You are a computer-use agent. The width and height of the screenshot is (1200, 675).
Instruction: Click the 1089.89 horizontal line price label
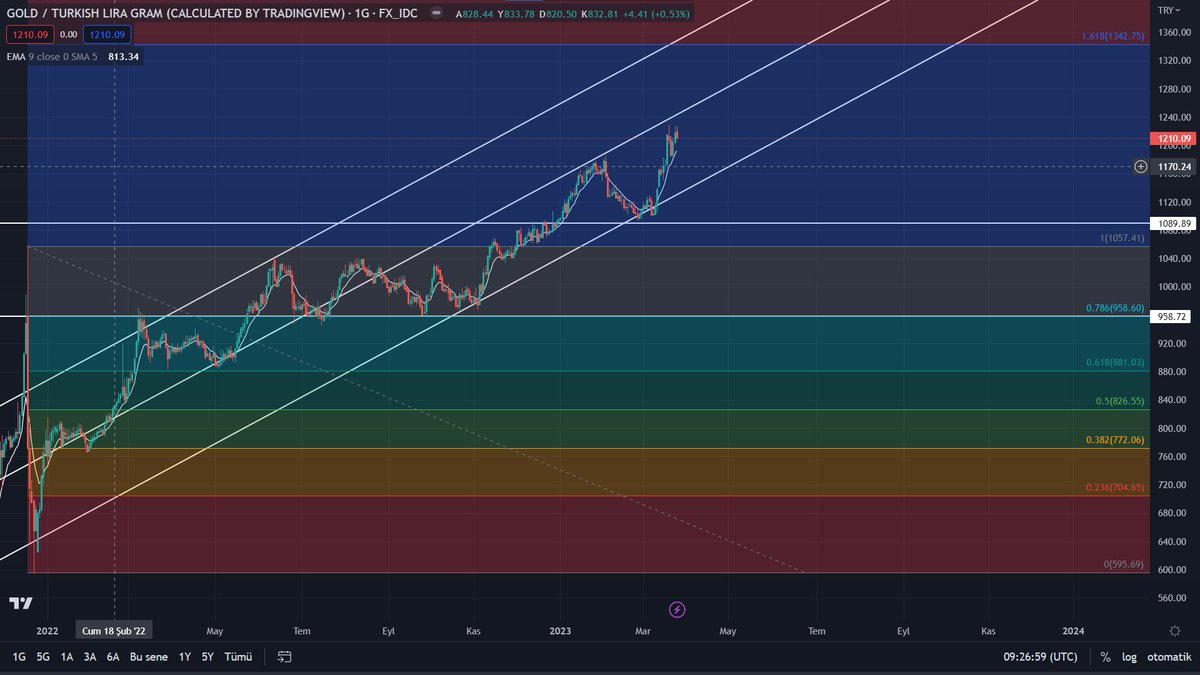coord(1172,224)
